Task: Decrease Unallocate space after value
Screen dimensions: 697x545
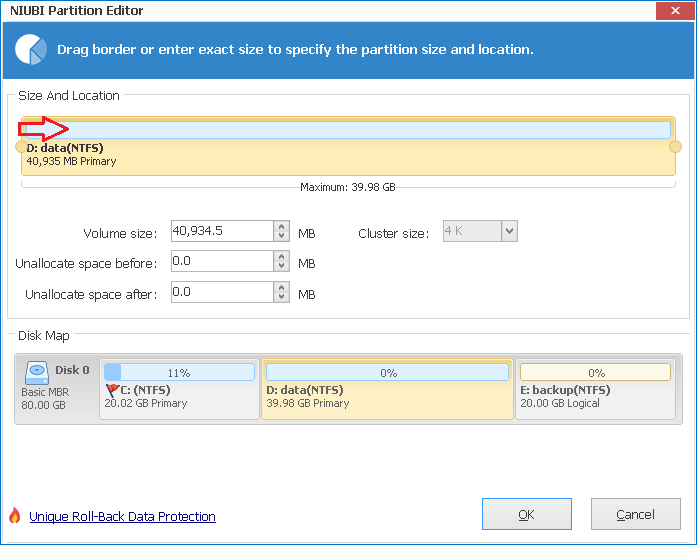Action: (x=281, y=297)
